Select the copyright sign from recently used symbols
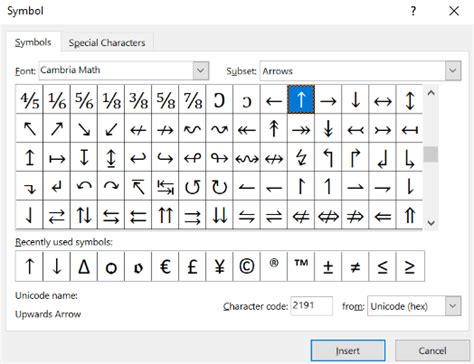The height and width of the screenshot is (364, 474). click(247, 267)
